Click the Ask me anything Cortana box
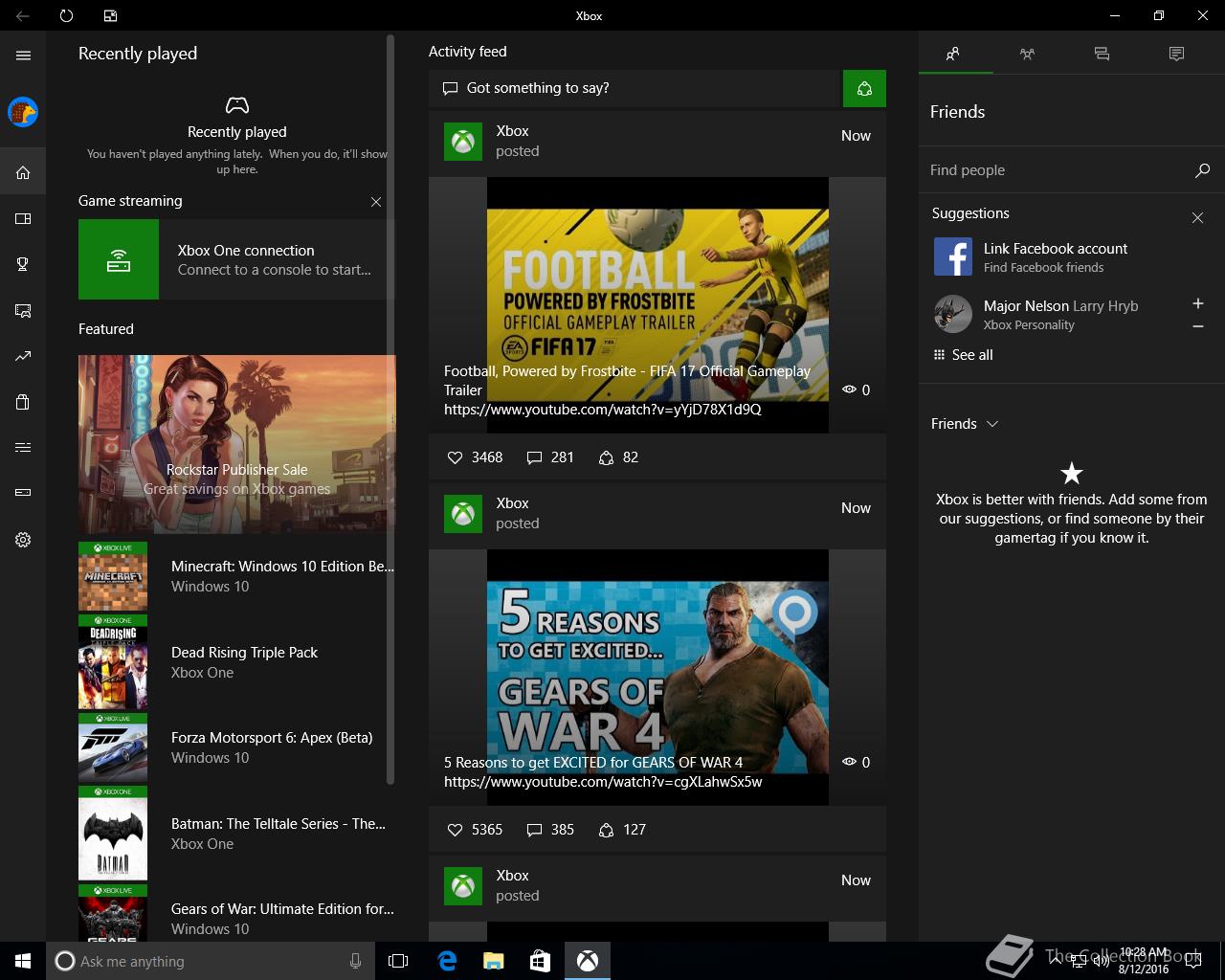 coord(210,961)
